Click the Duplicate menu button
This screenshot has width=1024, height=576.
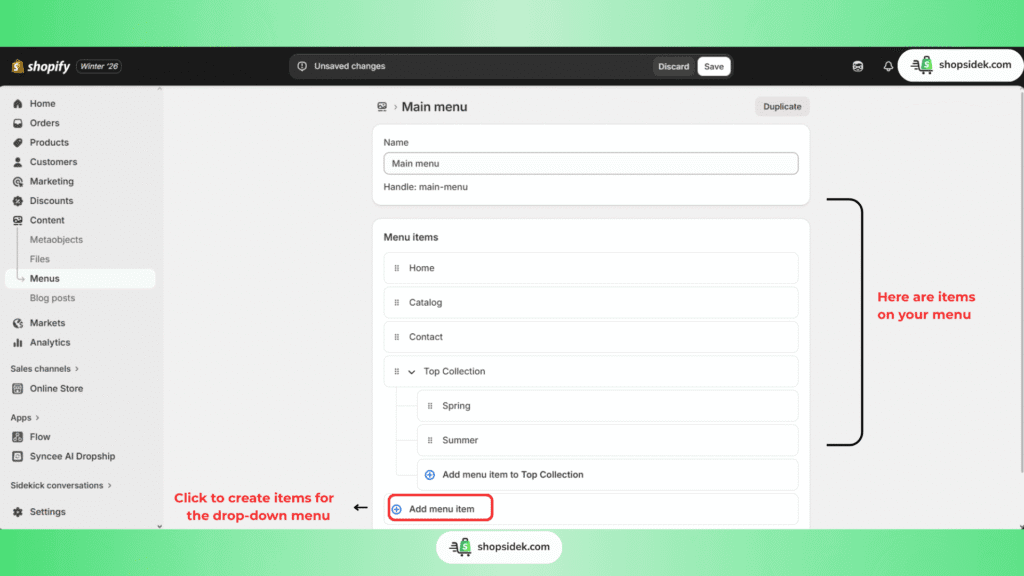(x=782, y=107)
